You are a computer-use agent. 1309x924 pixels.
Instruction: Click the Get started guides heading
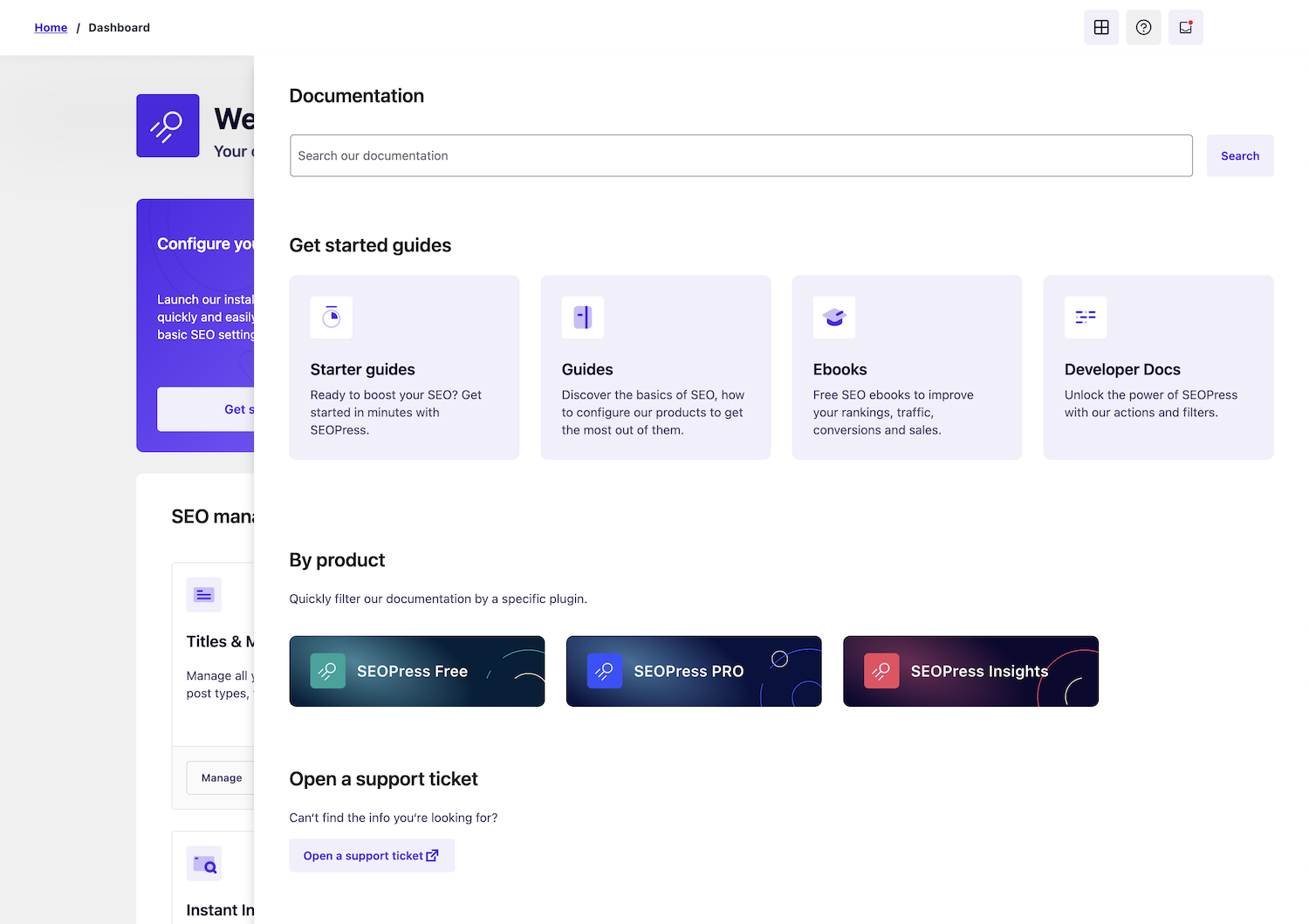pyautogui.click(x=370, y=245)
